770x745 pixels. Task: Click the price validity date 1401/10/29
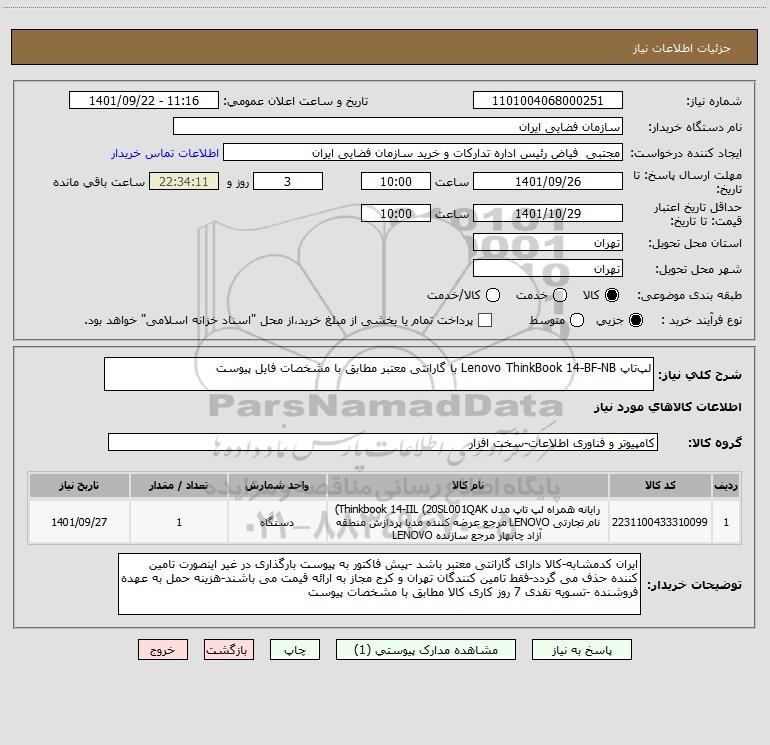[x=548, y=213]
